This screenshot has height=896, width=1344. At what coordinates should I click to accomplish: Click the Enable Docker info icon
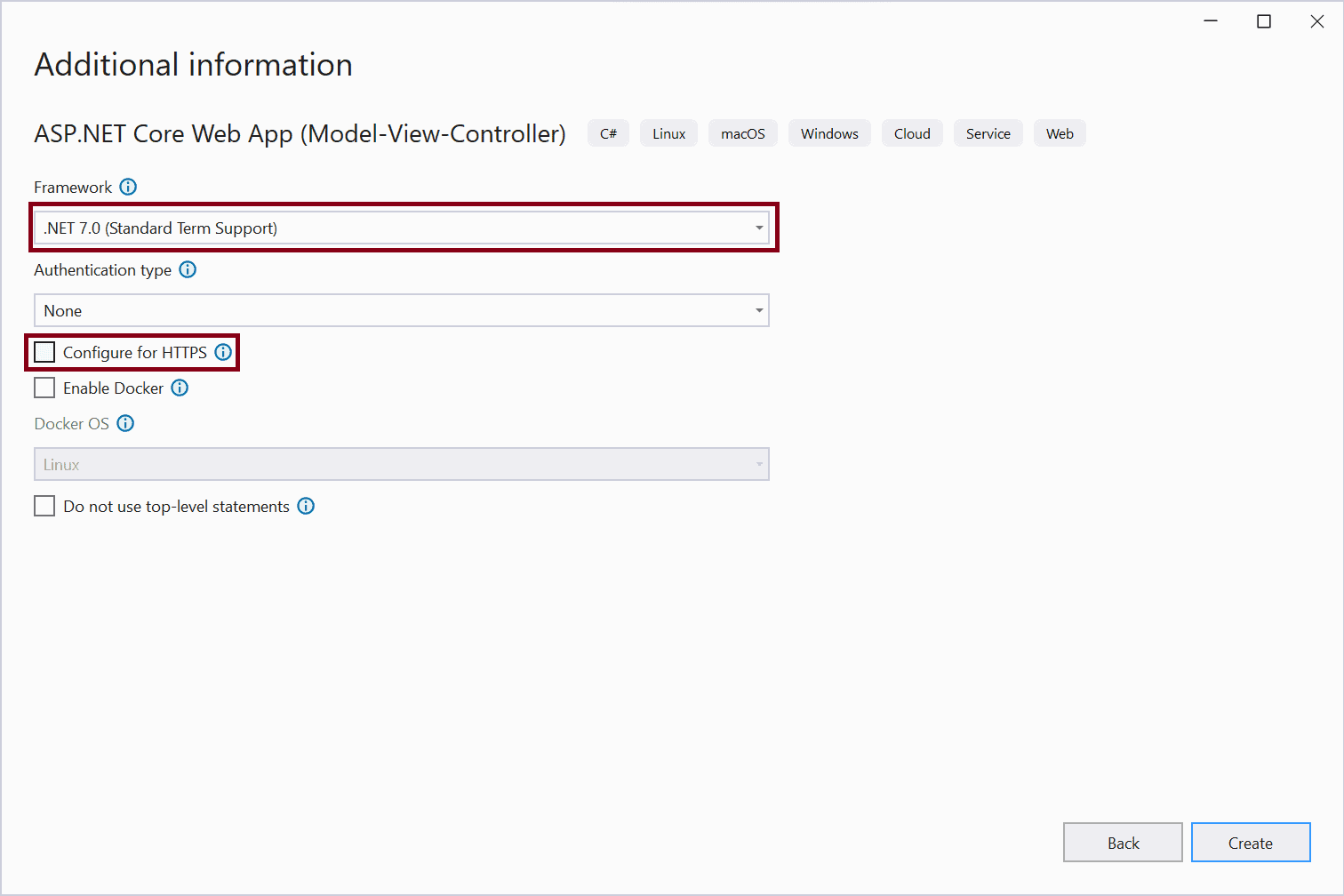pos(180,388)
